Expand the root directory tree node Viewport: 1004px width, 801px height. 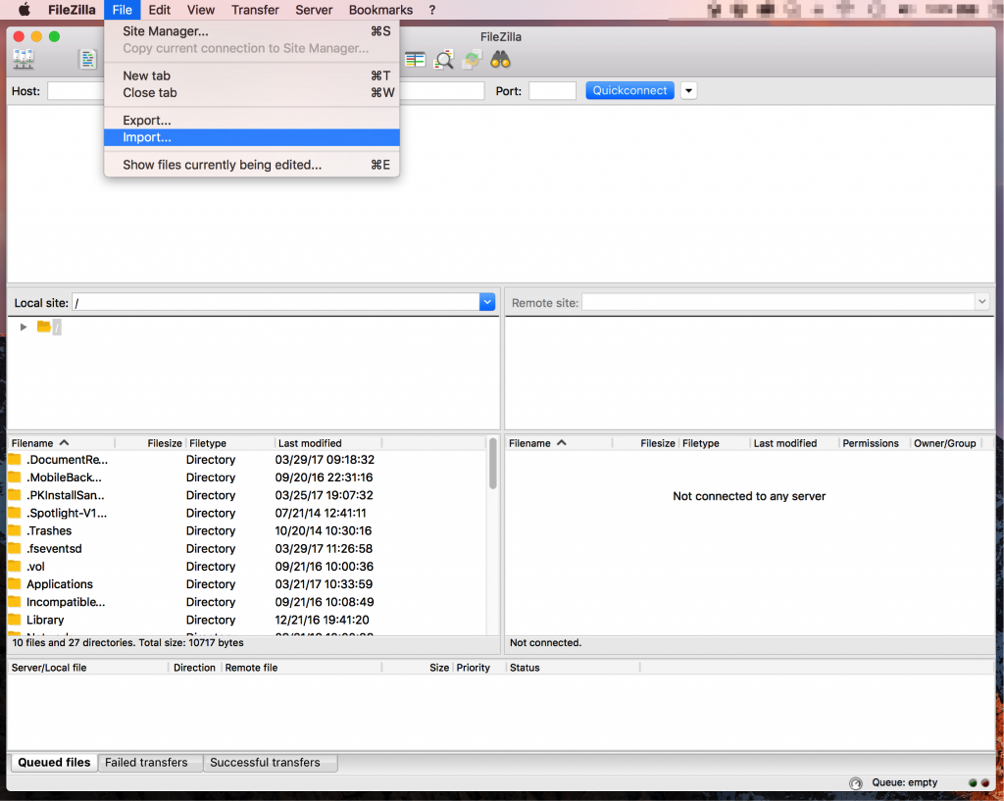tap(24, 327)
